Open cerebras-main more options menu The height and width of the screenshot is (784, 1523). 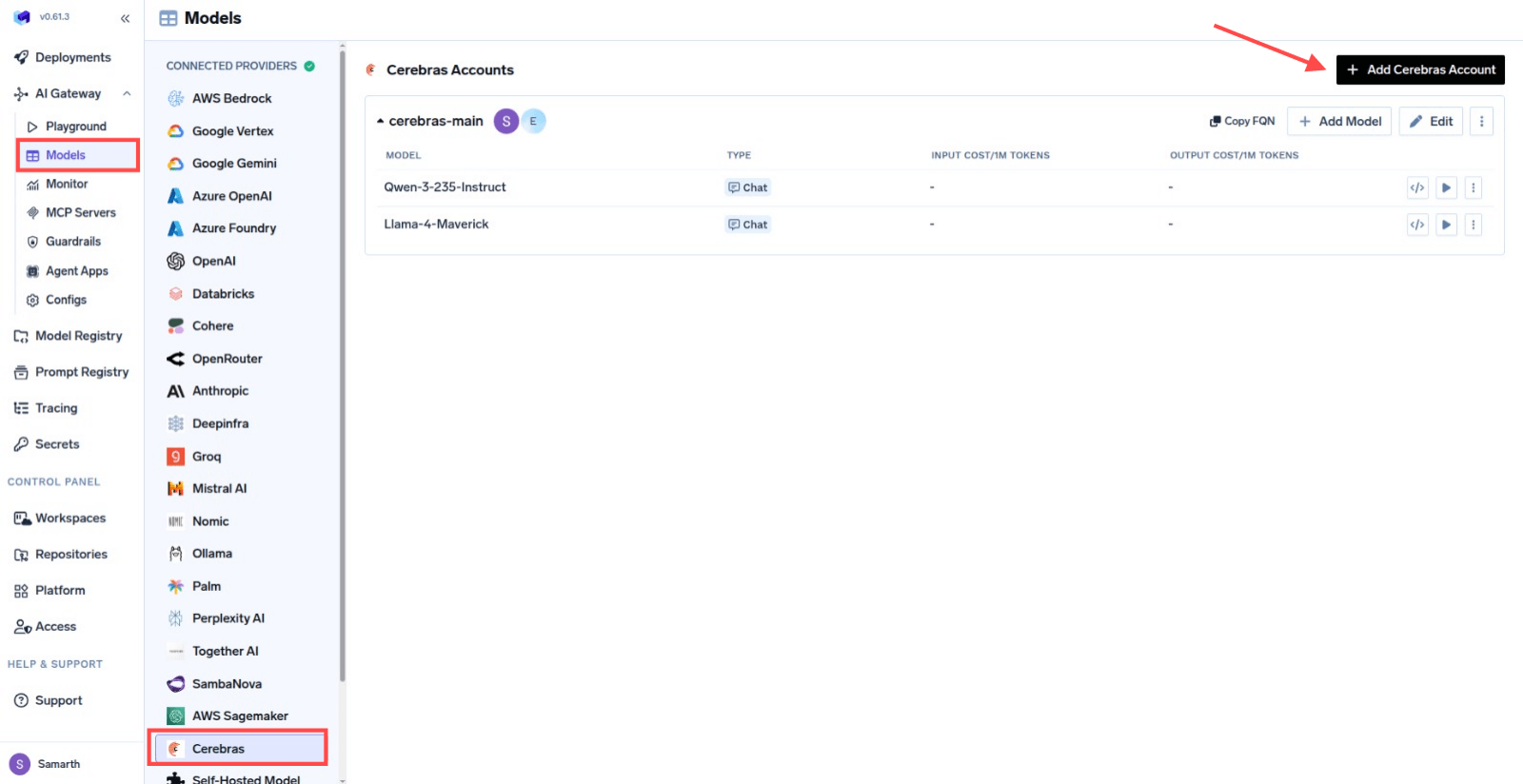tap(1481, 121)
